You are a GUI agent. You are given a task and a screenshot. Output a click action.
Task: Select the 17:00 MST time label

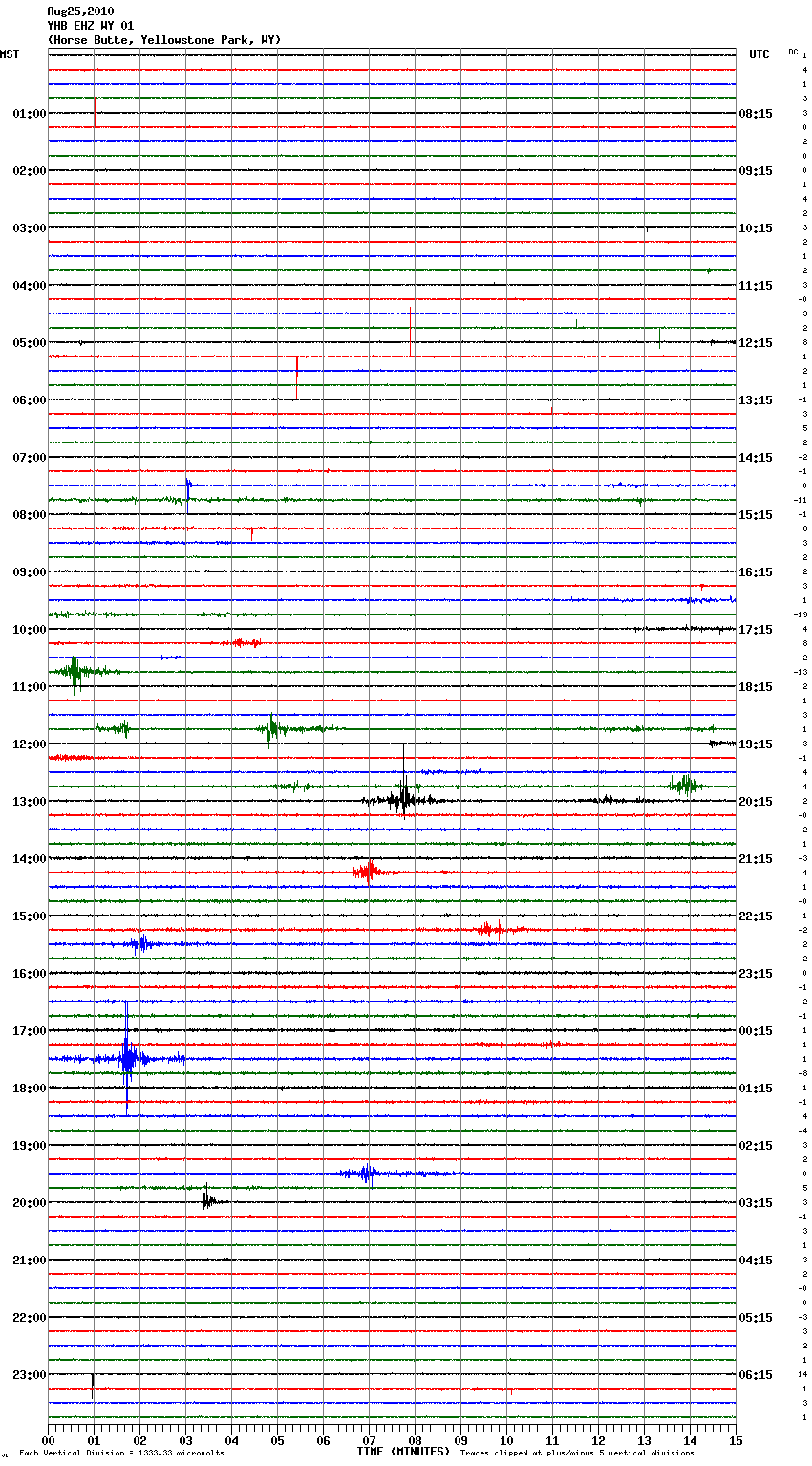coord(29,1031)
